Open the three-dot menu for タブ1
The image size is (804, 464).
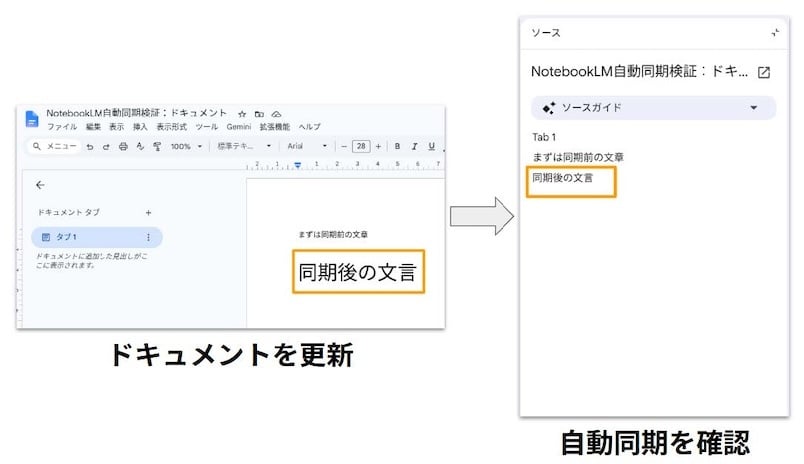[148, 237]
